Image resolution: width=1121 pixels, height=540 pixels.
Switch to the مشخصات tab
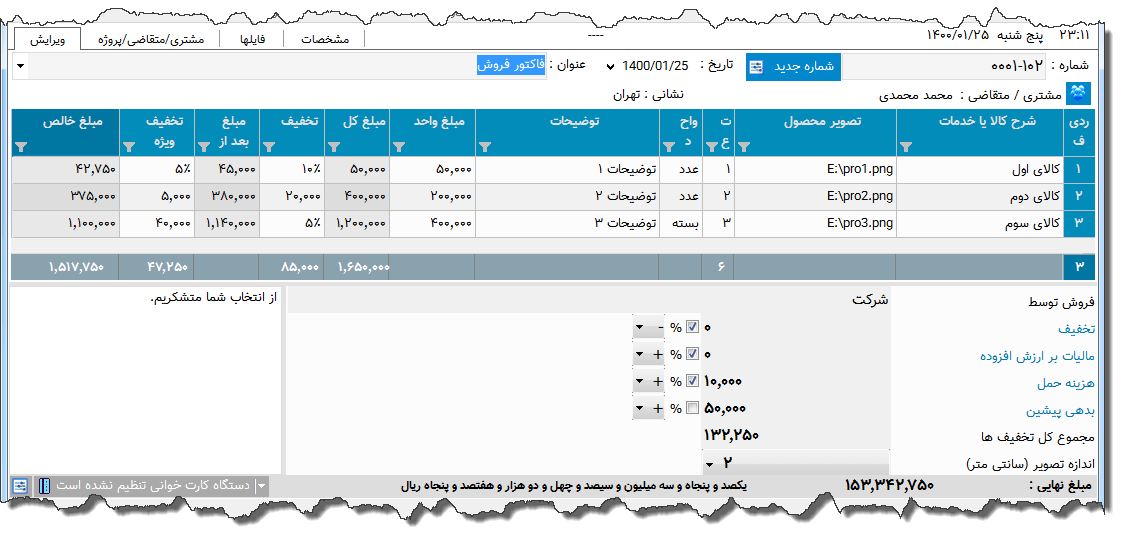[x=325, y=39]
